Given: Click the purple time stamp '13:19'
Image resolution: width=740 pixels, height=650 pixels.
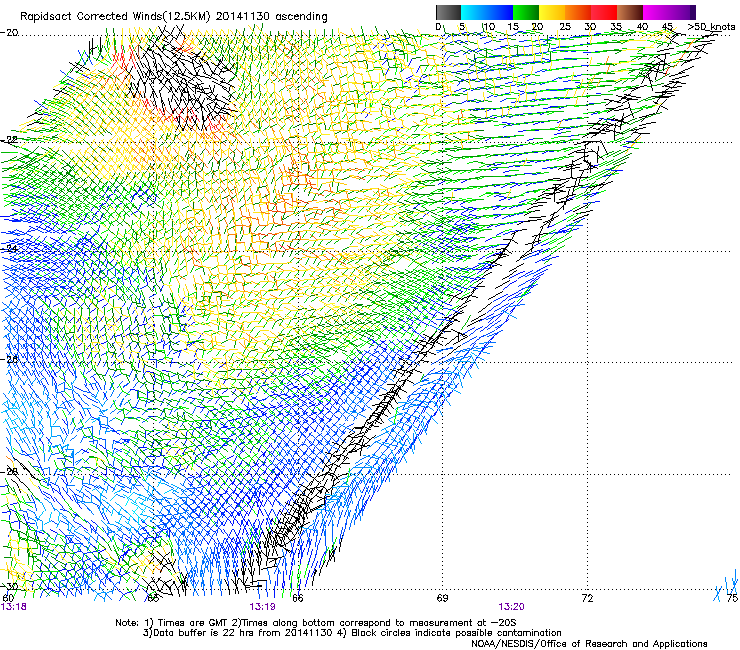Looking at the screenshot, I should tap(262, 607).
